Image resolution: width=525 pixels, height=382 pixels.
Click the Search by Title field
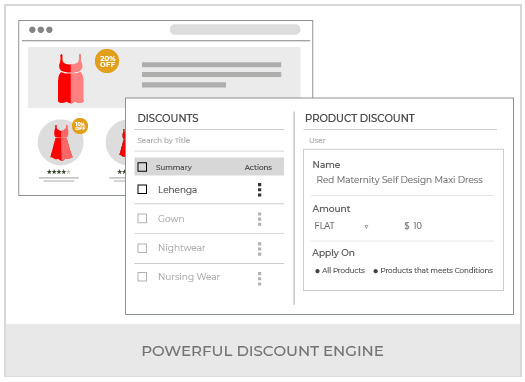click(209, 141)
